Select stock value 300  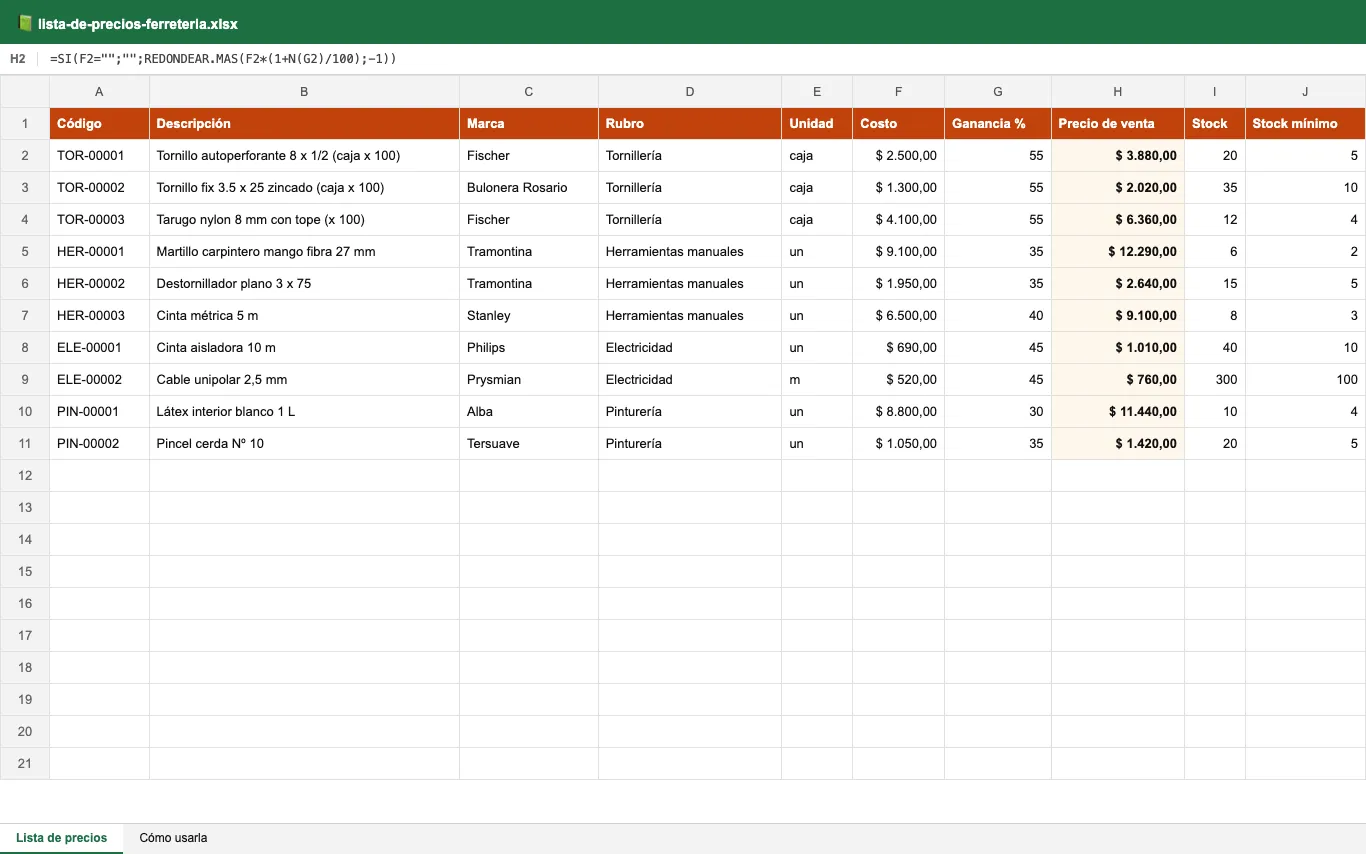click(1215, 380)
